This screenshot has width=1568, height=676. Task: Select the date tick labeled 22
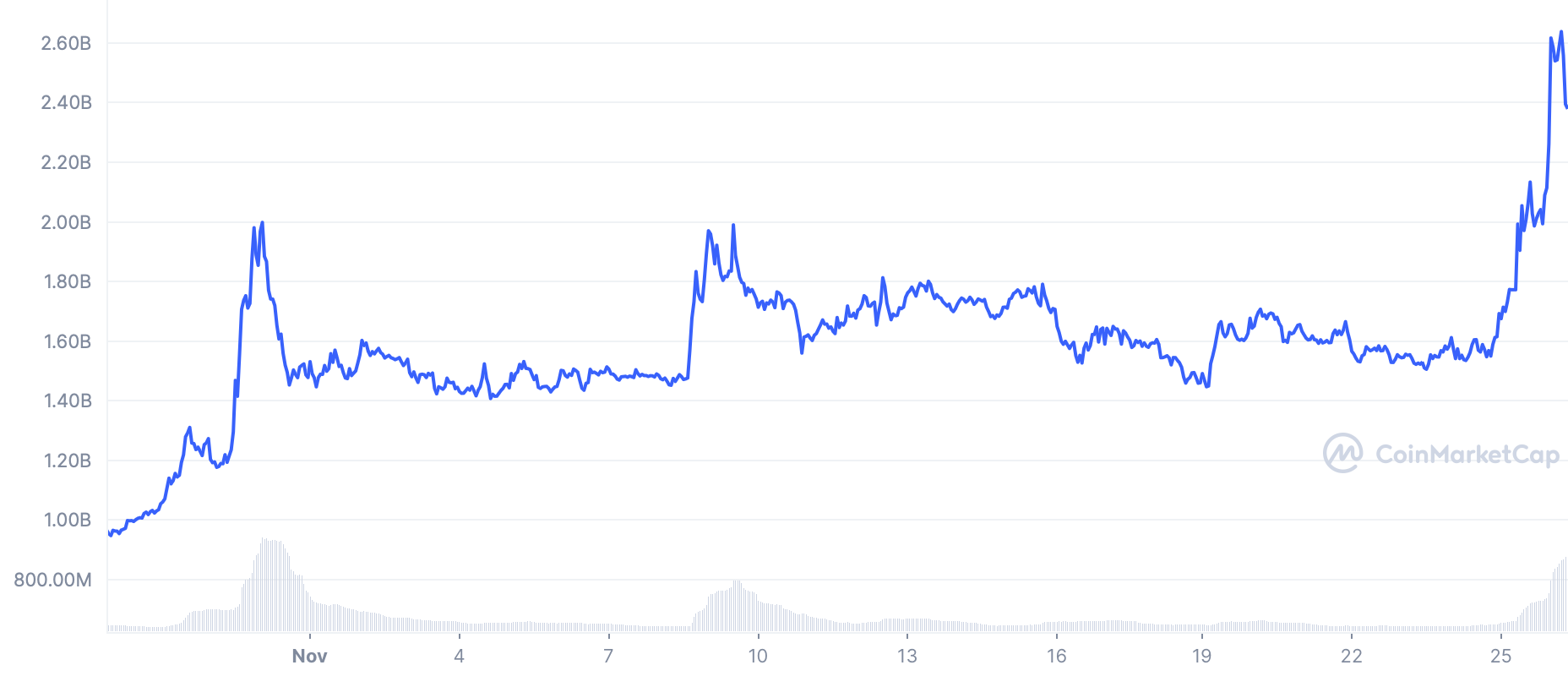click(1352, 656)
